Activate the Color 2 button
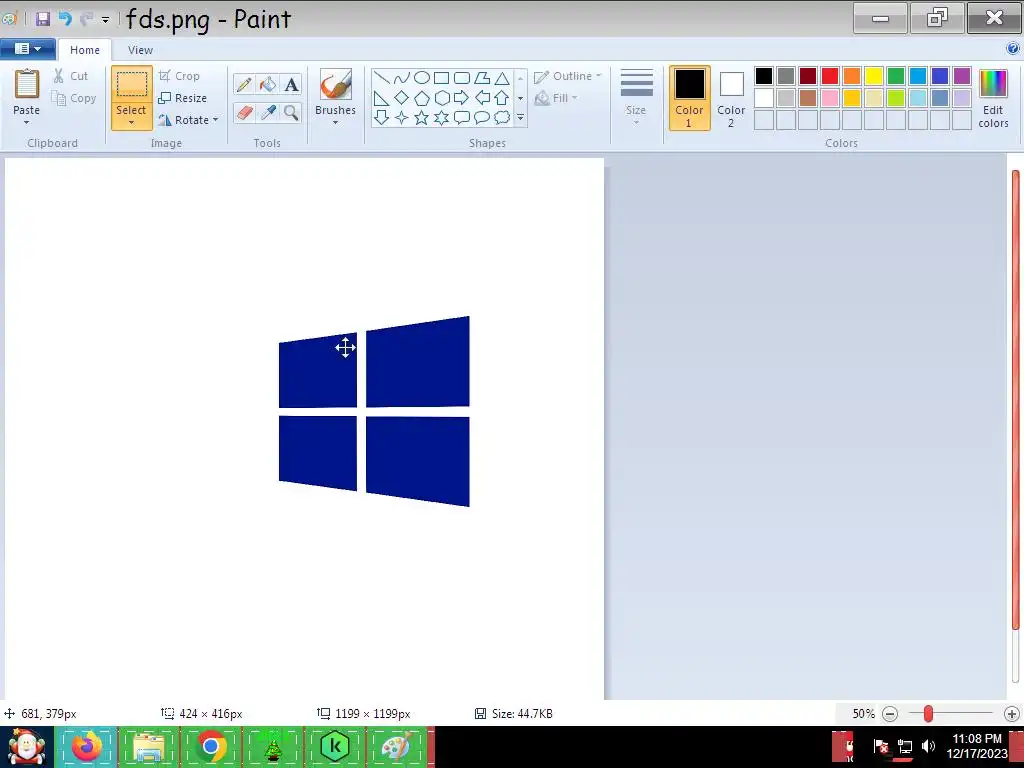Screen dimensions: 1024x768 (x=731, y=98)
